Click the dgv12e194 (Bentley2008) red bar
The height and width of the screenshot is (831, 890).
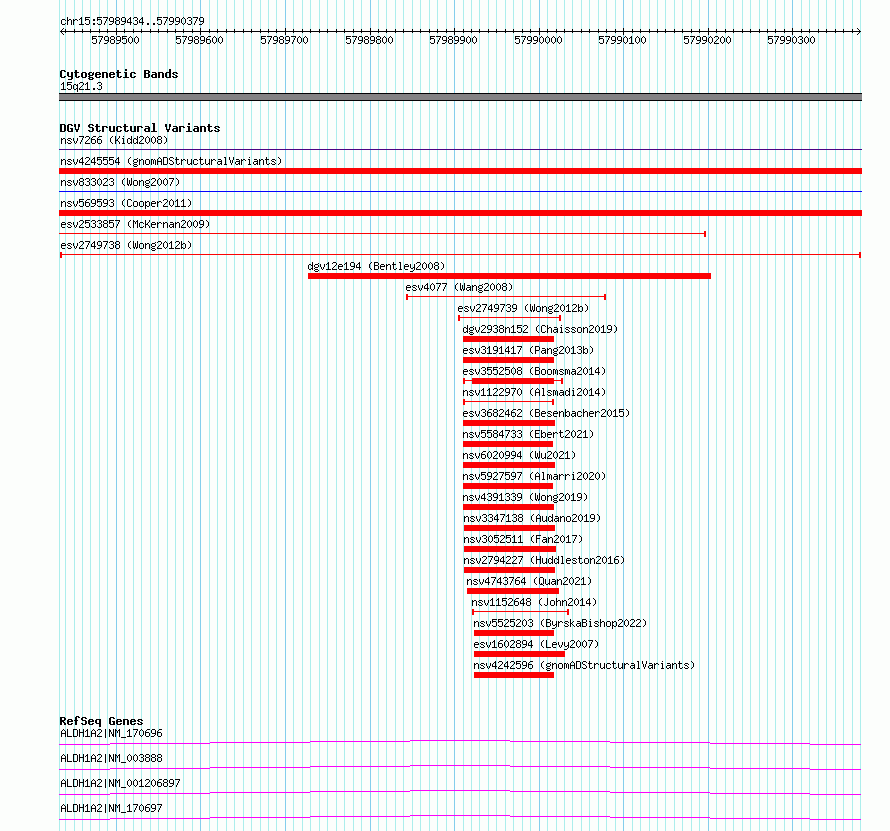509,276
